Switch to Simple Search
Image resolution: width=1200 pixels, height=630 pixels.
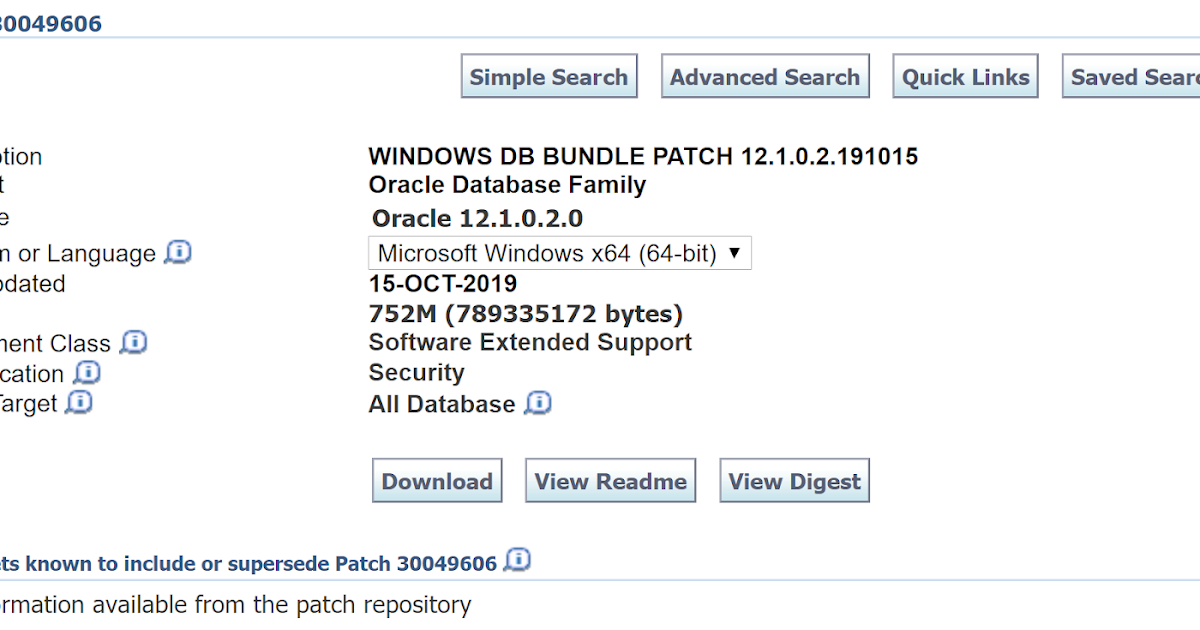(x=548, y=75)
